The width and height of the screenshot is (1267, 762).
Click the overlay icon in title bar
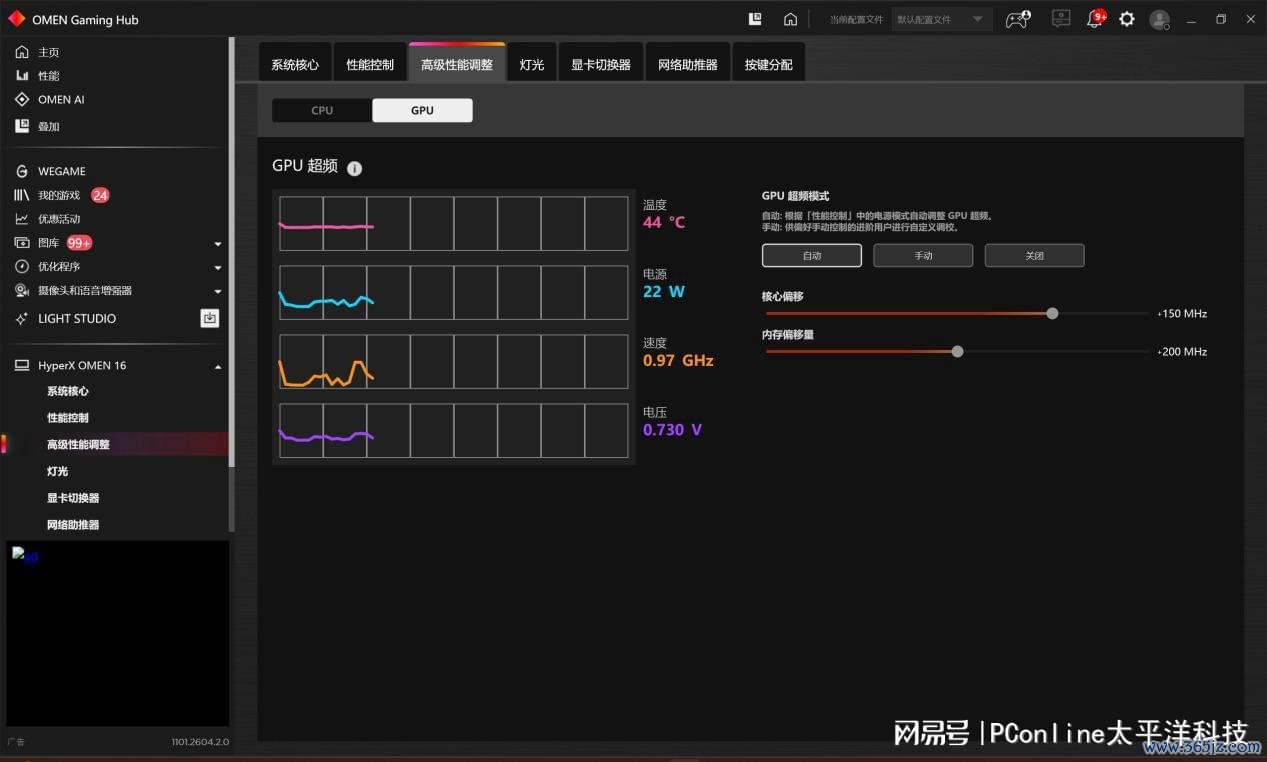pyautogui.click(x=756, y=19)
